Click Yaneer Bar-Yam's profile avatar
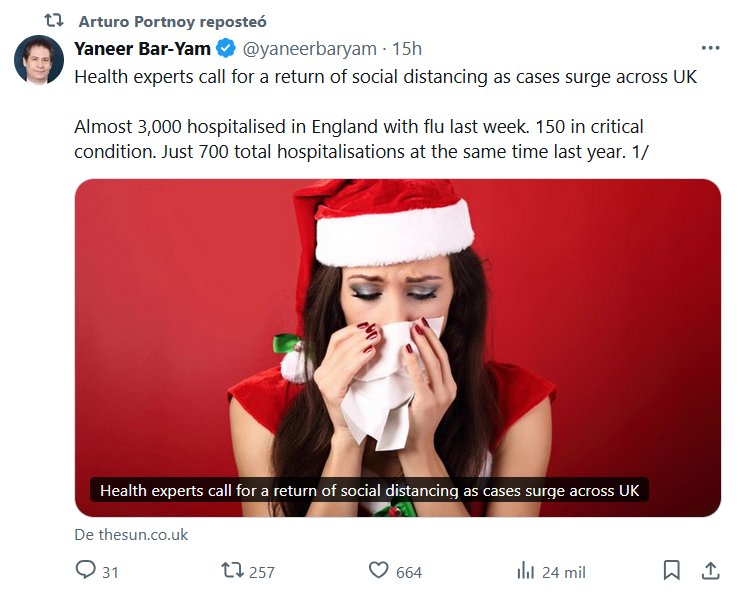Screen dimensions: 740x596 click(39, 60)
